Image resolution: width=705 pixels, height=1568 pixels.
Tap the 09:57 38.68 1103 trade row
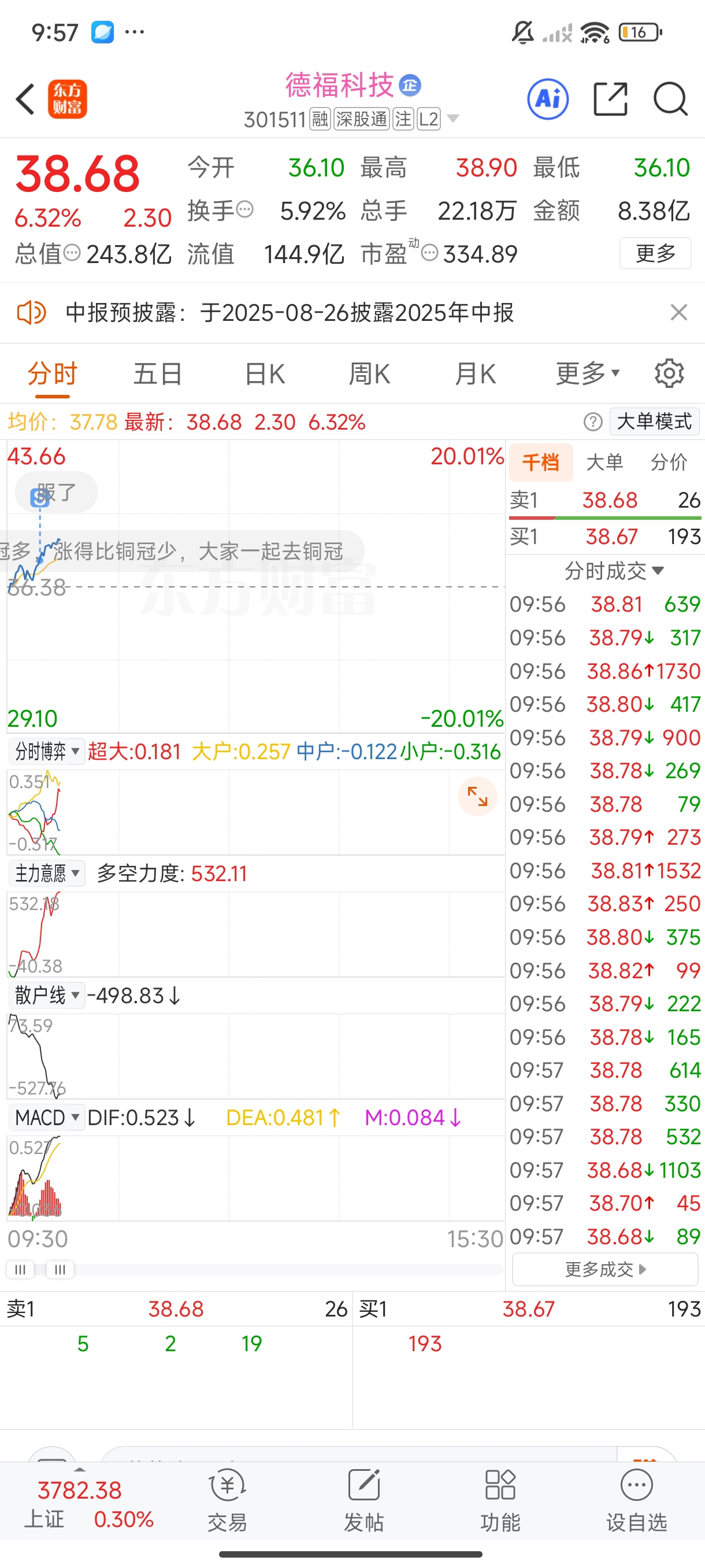(x=605, y=1170)
